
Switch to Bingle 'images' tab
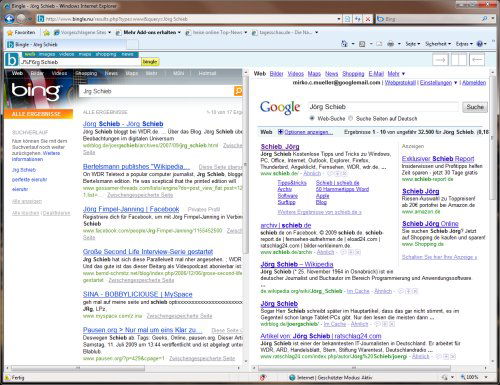coord(47,54)
